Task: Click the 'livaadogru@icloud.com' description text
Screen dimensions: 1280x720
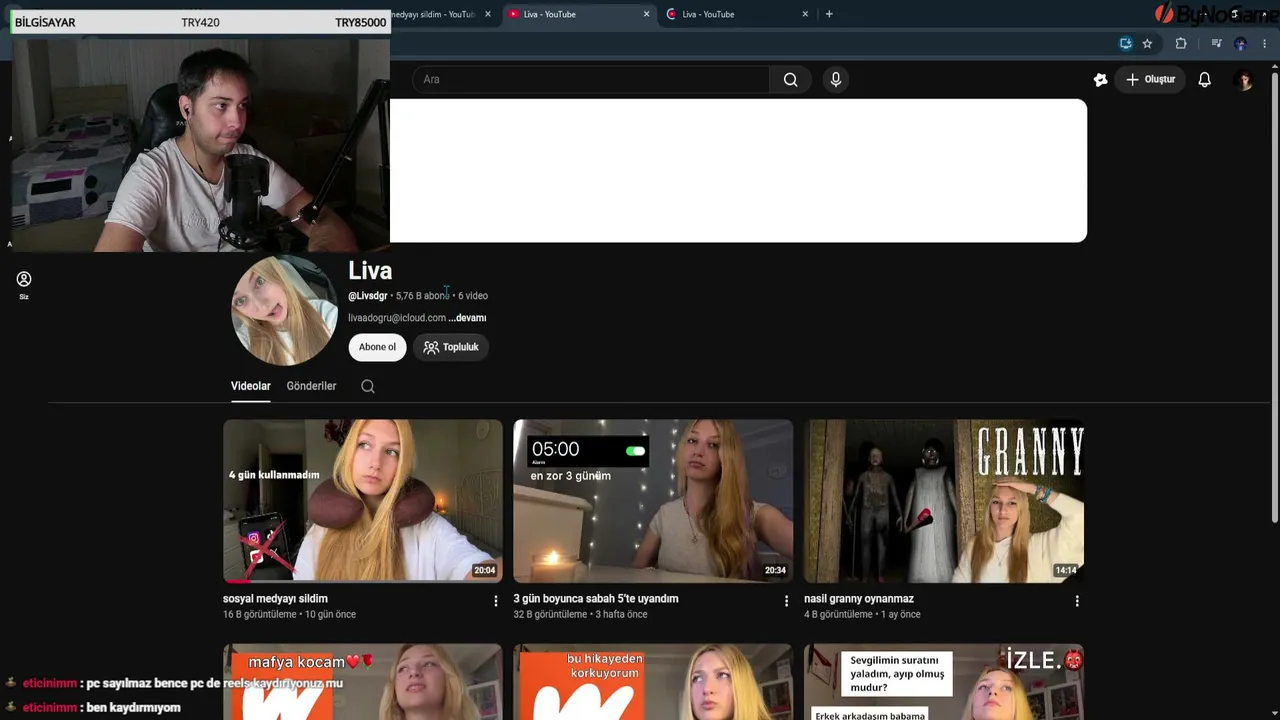Action: 397,318
